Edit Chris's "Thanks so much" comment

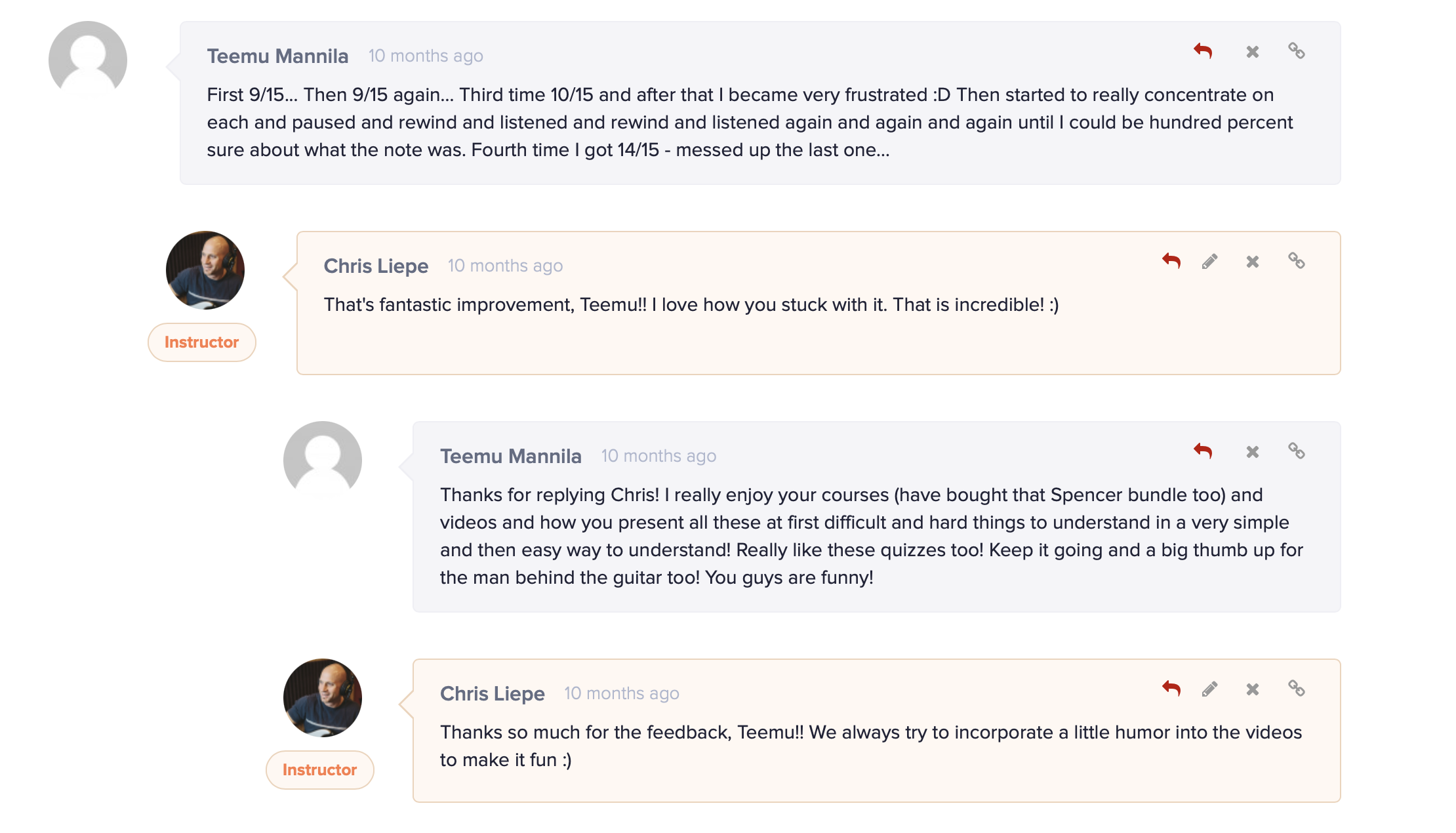coord(1210,689)
